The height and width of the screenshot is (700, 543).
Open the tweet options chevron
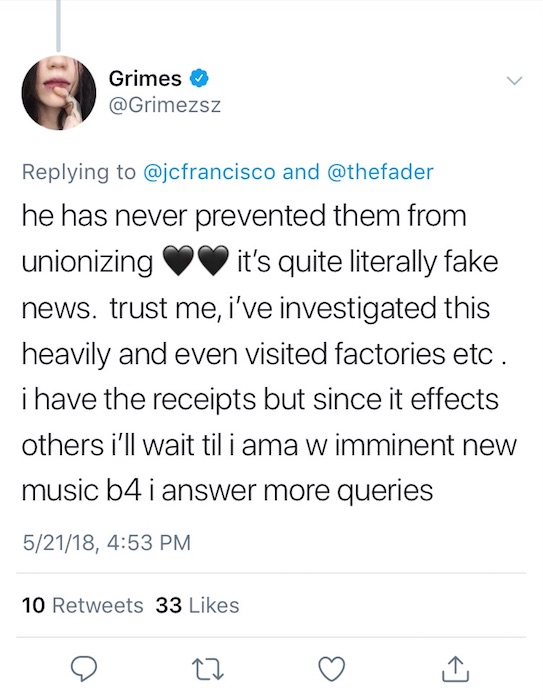(514, 81)
